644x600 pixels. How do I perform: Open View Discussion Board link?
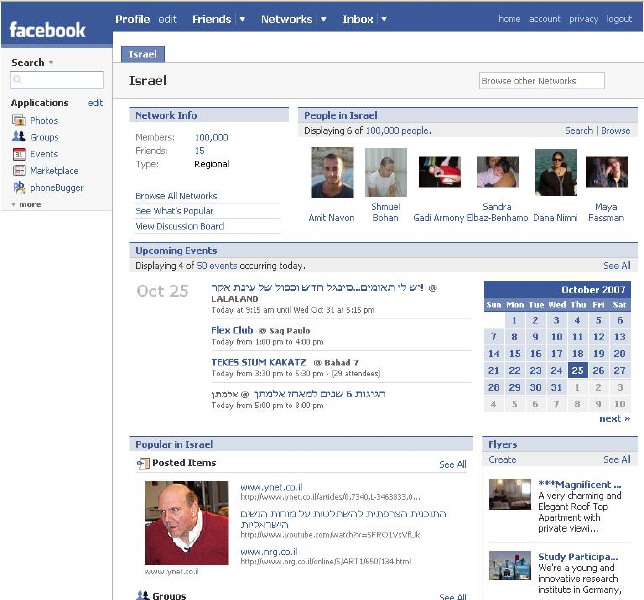tap(179, 226)
